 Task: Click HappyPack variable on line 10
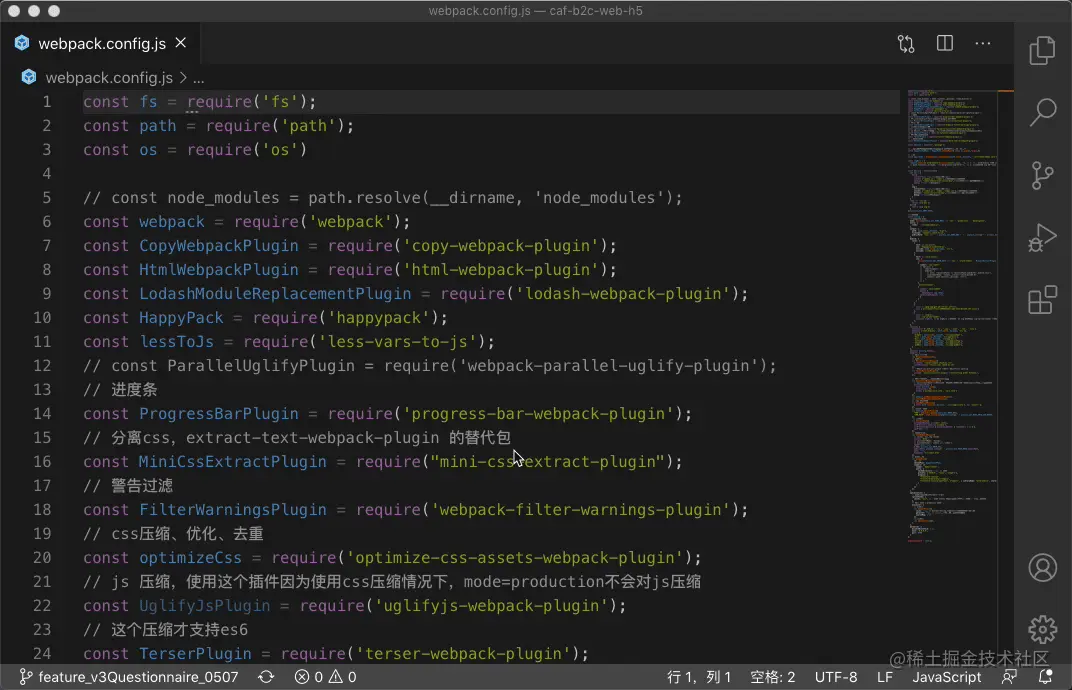[181, 318]
